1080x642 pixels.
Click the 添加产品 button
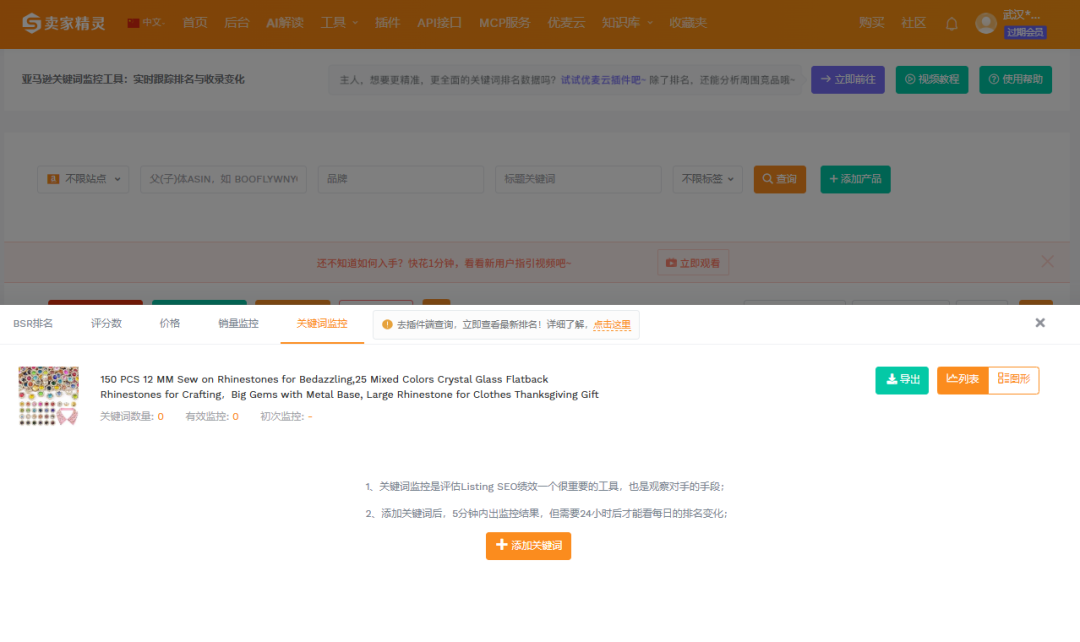click(x=855, y=179)
